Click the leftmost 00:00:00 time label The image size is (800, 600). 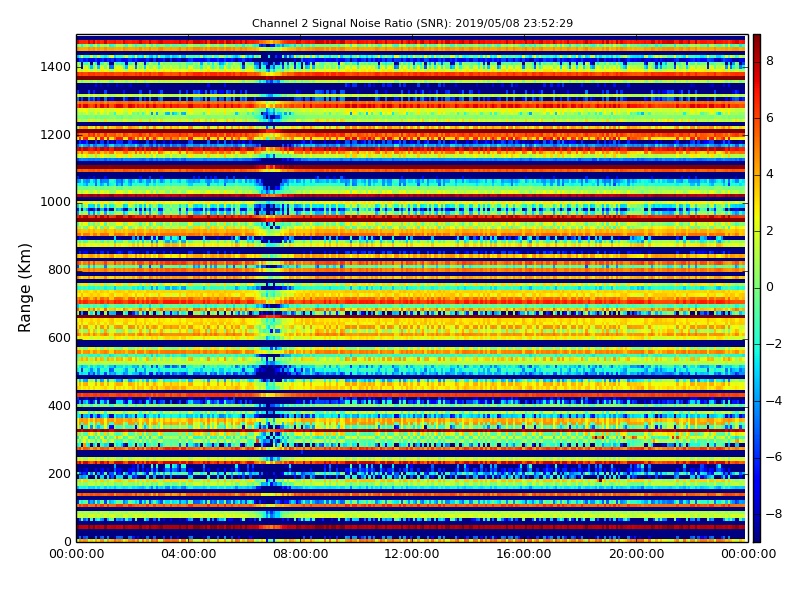click(77, 554)
